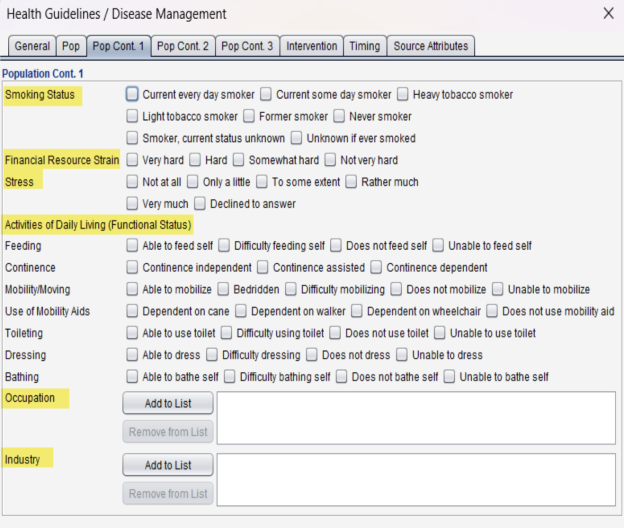Check Able to feed self
Image resolution: width=624 pixels, height=528 pixels.
[x=132, y=246]
